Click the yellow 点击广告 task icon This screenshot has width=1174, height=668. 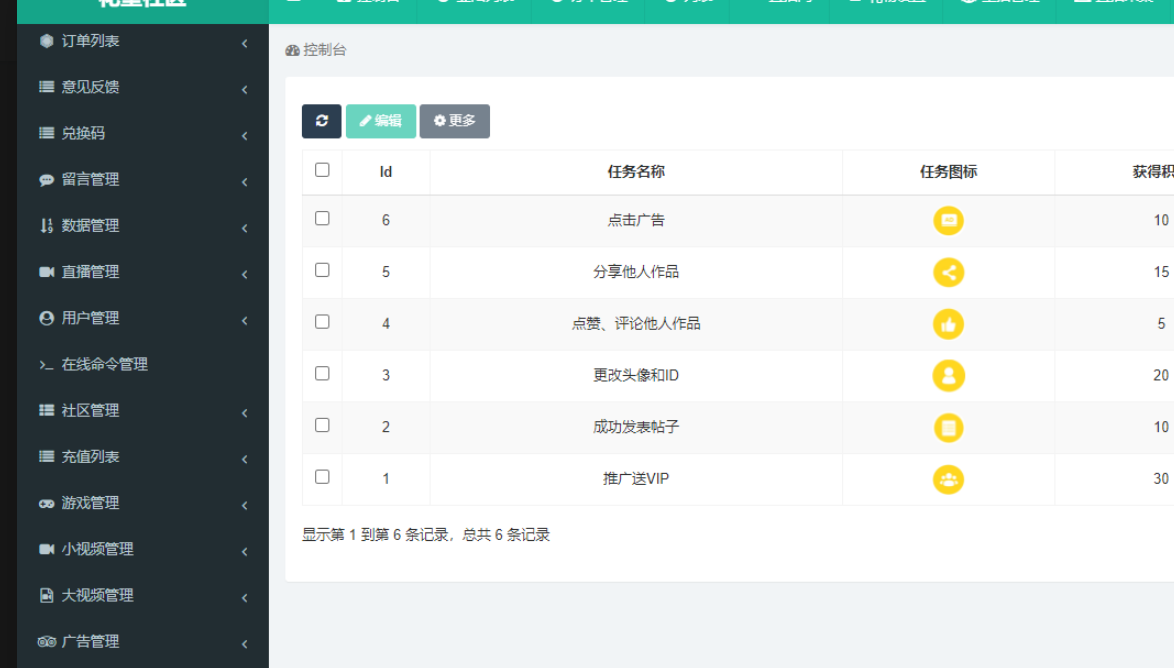(x=948, y=220)
